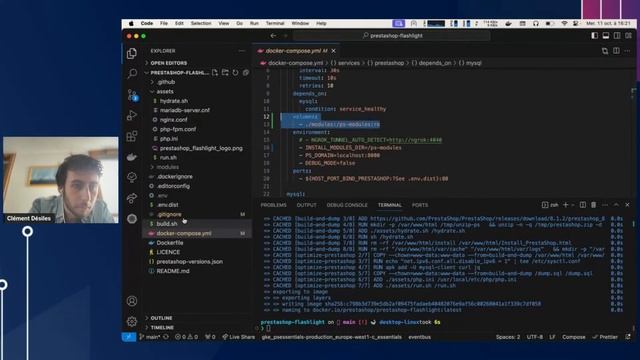Open the Accounts icon in activity bar
This screenshot has width=640, height=360.
tap(132, 301)
